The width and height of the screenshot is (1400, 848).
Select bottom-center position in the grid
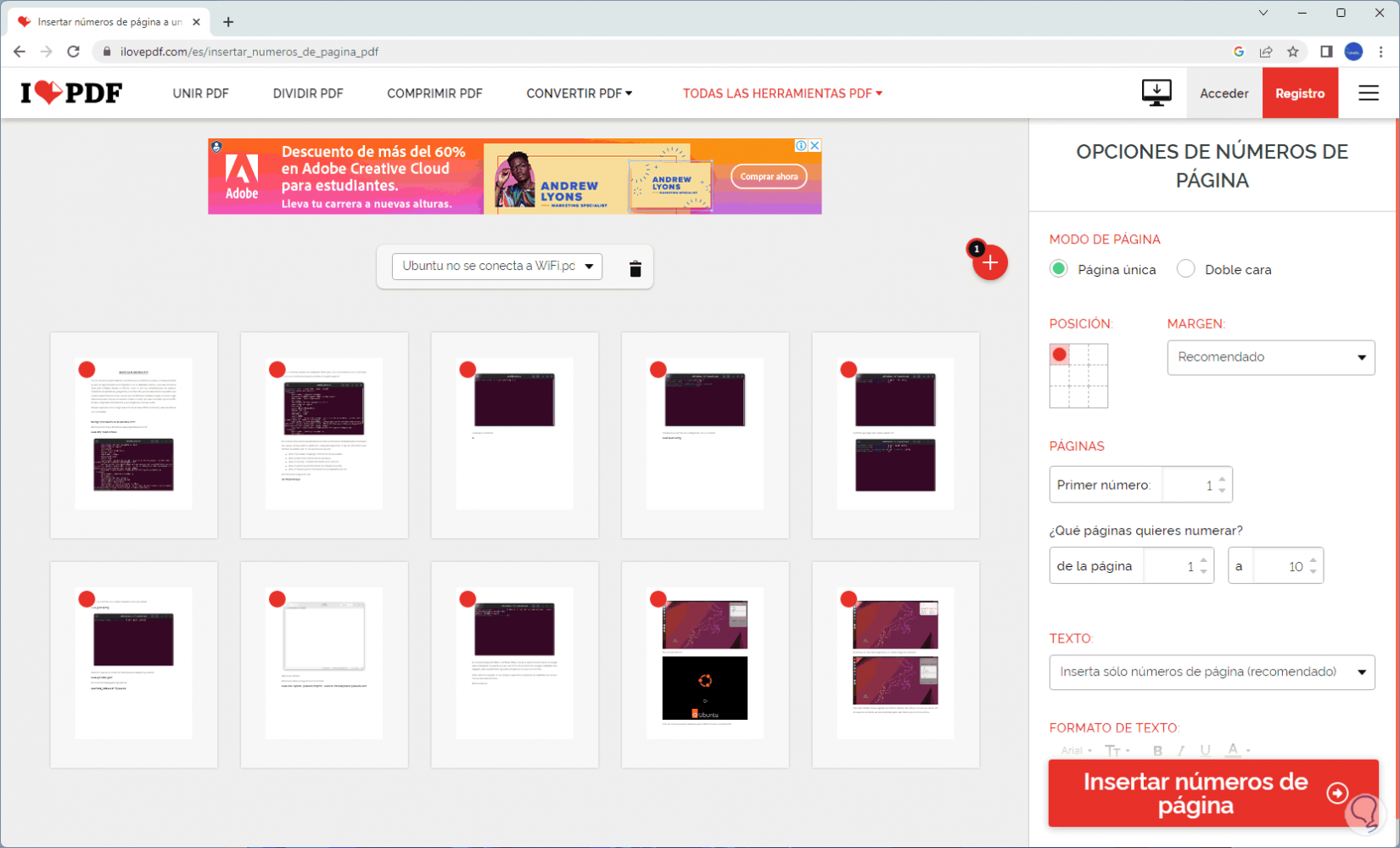tap(1078, 397)
